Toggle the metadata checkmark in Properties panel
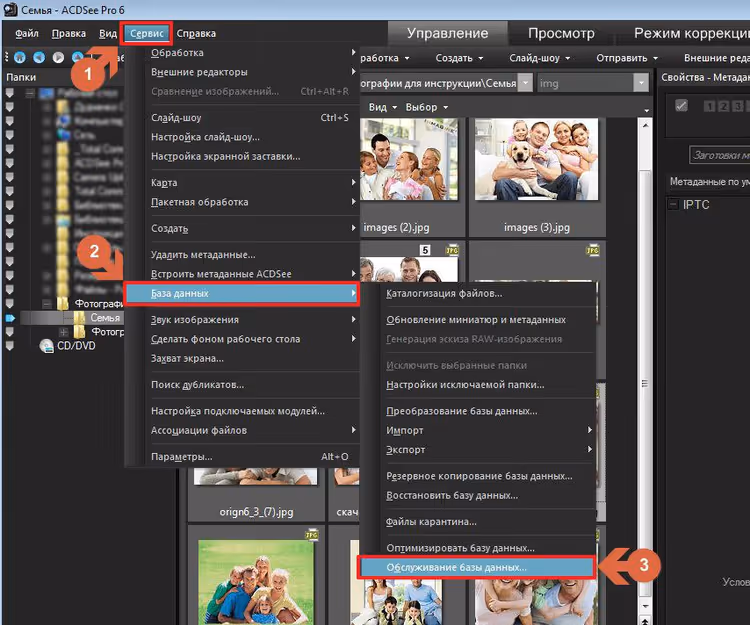 [681, 105]
